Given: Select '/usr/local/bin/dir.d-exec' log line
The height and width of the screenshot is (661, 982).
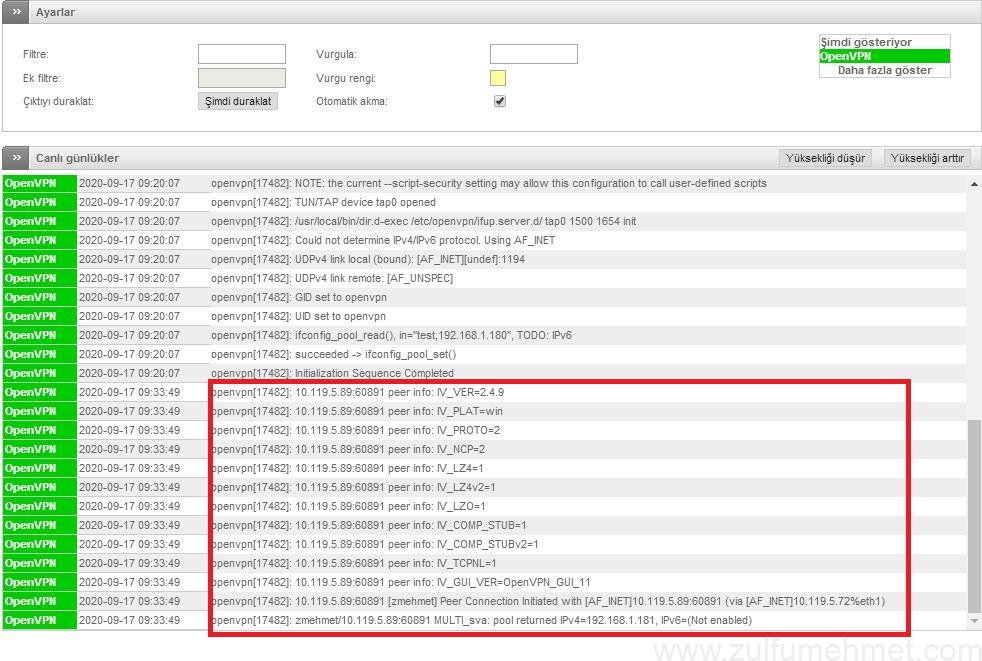Looking at the screenshot, I should [x=483, y=221].
